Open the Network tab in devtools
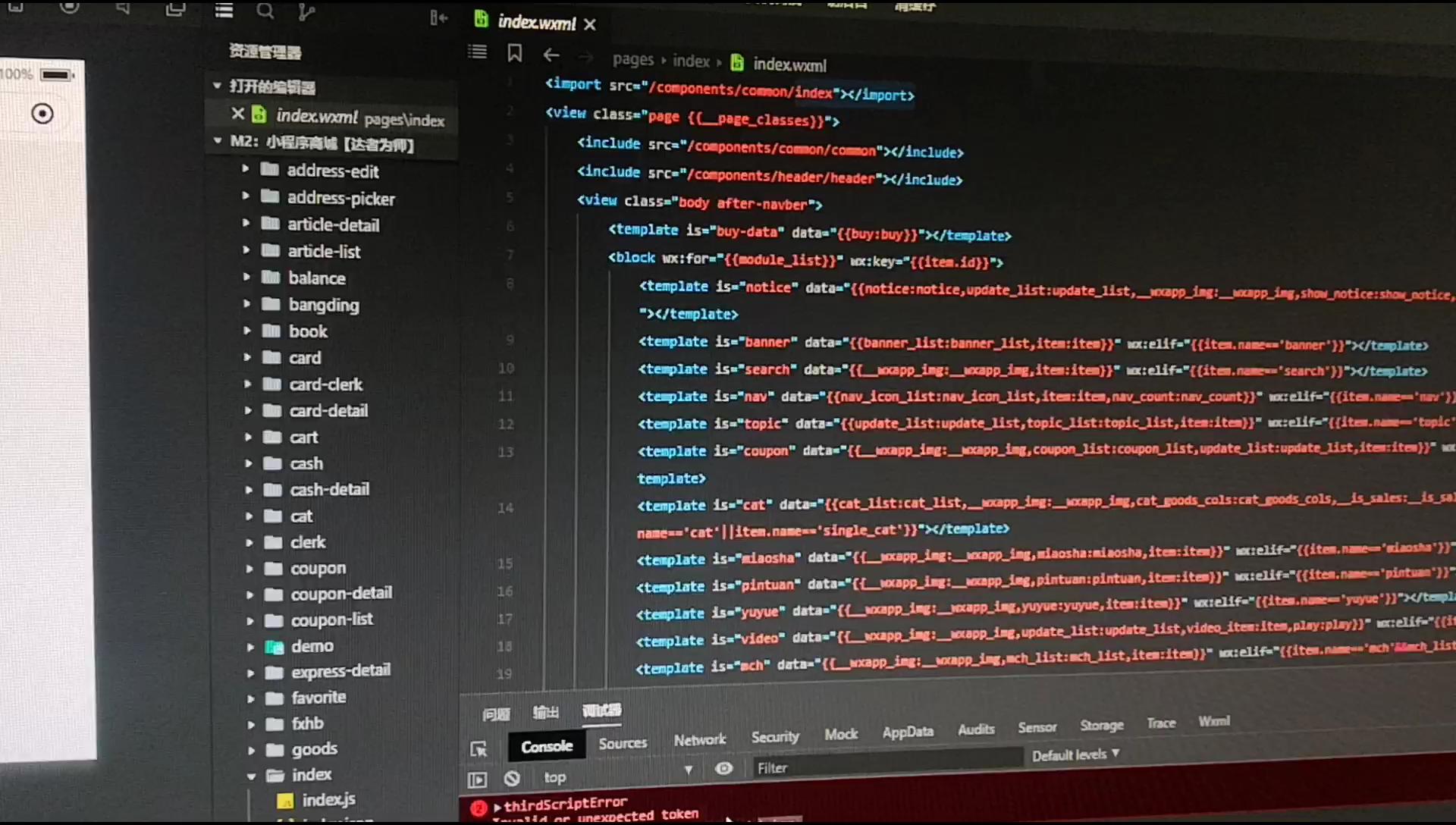1456x825 pixels. [699, 739]
